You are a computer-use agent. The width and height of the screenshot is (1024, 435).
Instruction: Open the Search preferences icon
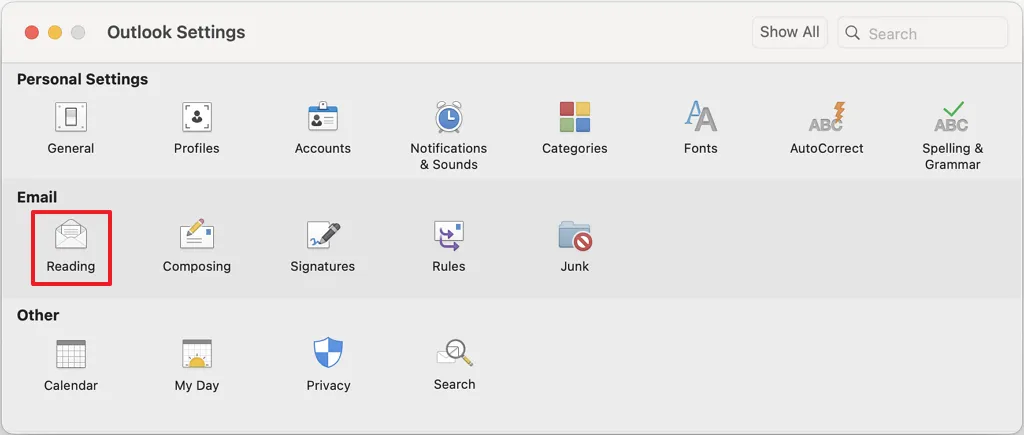(454, 354)
